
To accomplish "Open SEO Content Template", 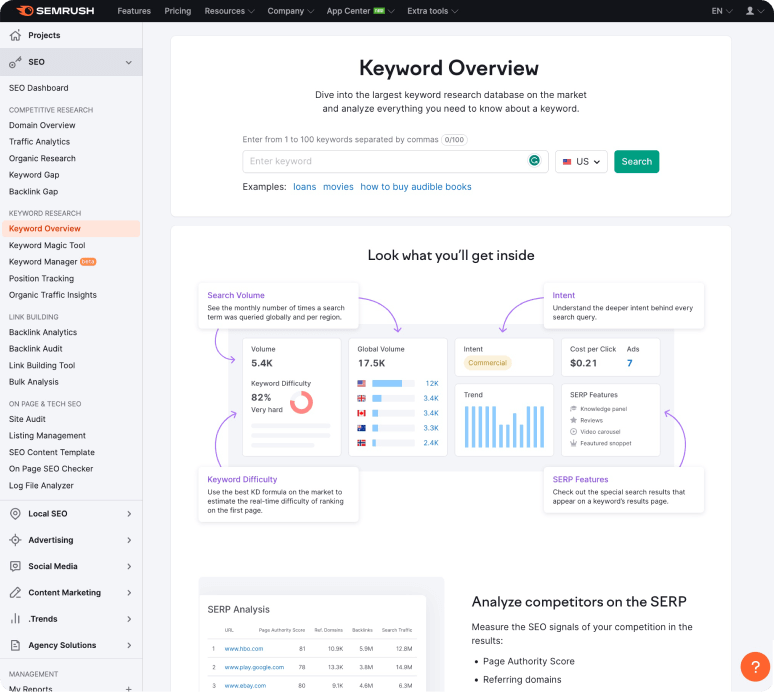I will 52,452.
